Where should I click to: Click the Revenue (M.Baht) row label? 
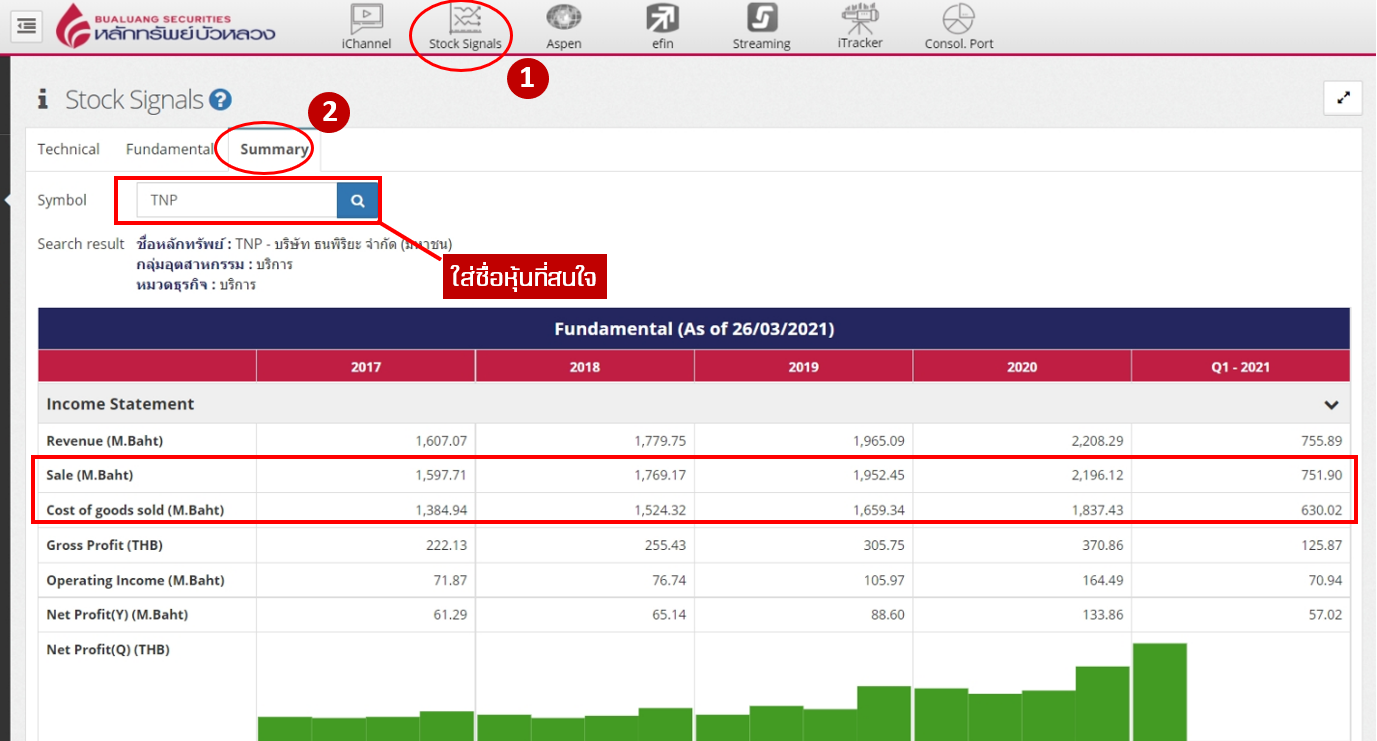[x=105, y=440]
